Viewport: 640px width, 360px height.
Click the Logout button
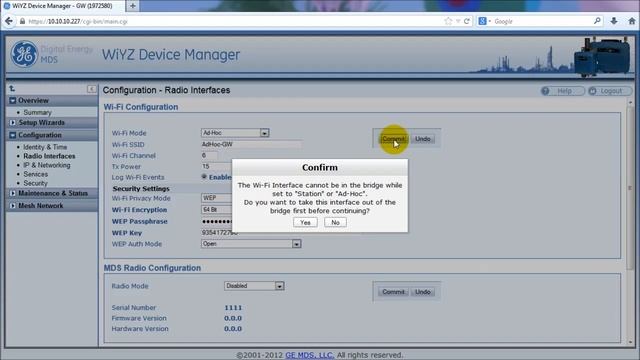coord(610,91)
